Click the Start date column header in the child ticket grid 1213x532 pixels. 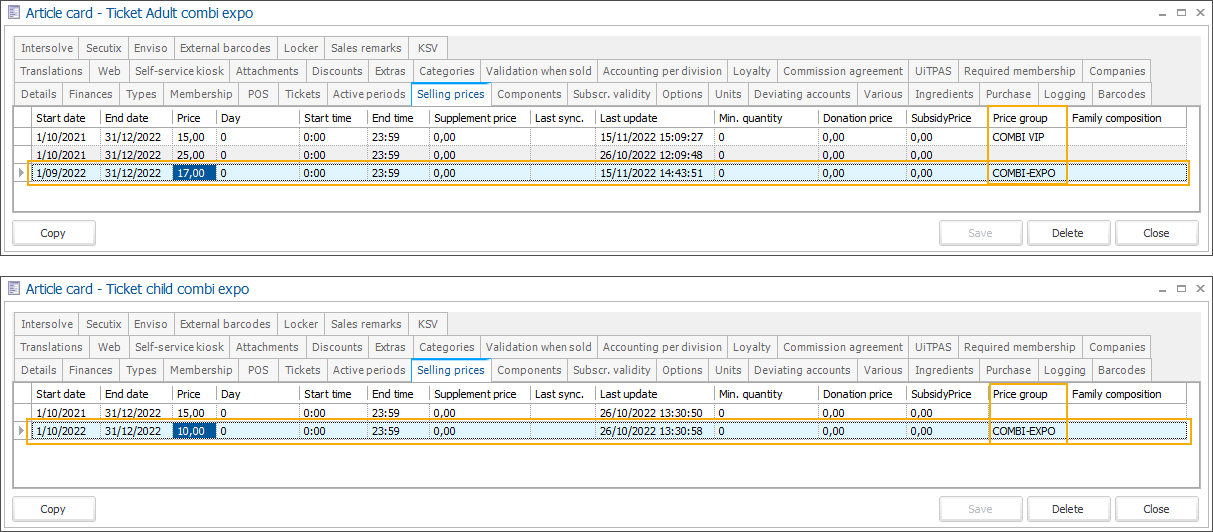(x=62, y=395)
